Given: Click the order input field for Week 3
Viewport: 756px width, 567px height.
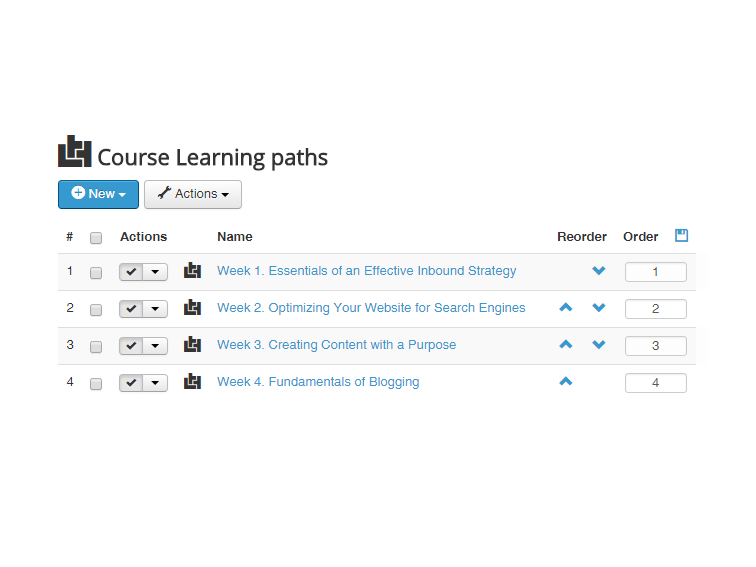Looking at the screenshot, I should tap(656, 346).
